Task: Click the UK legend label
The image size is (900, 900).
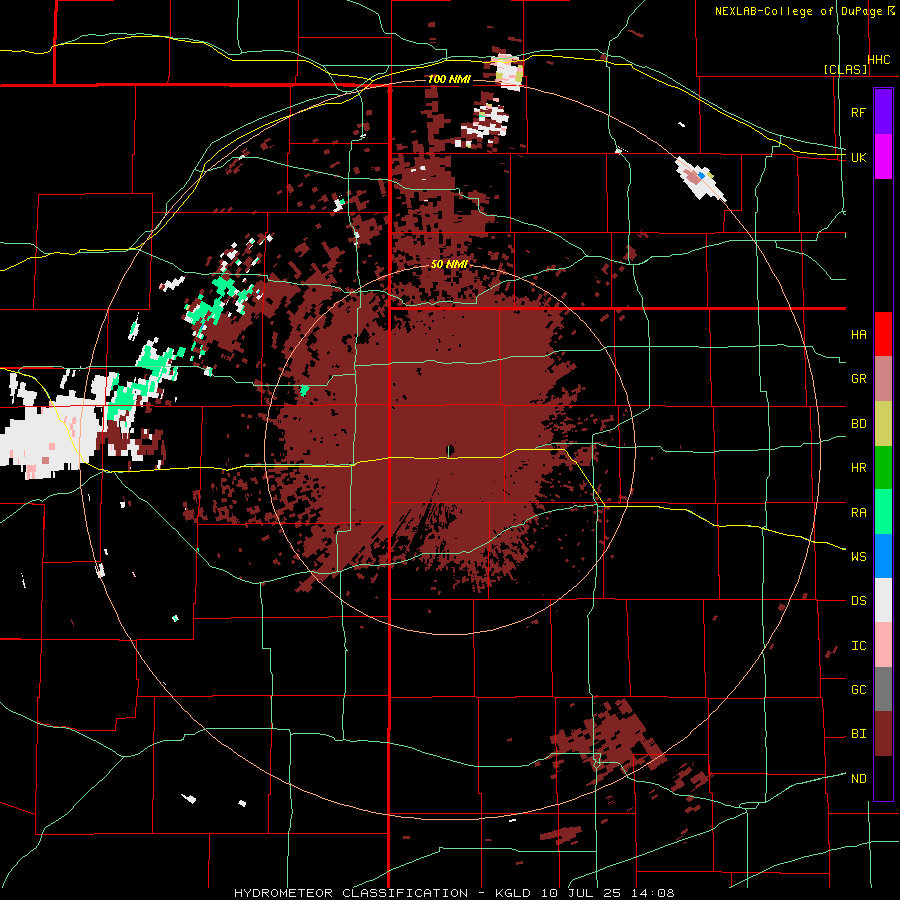Action: 858,157
